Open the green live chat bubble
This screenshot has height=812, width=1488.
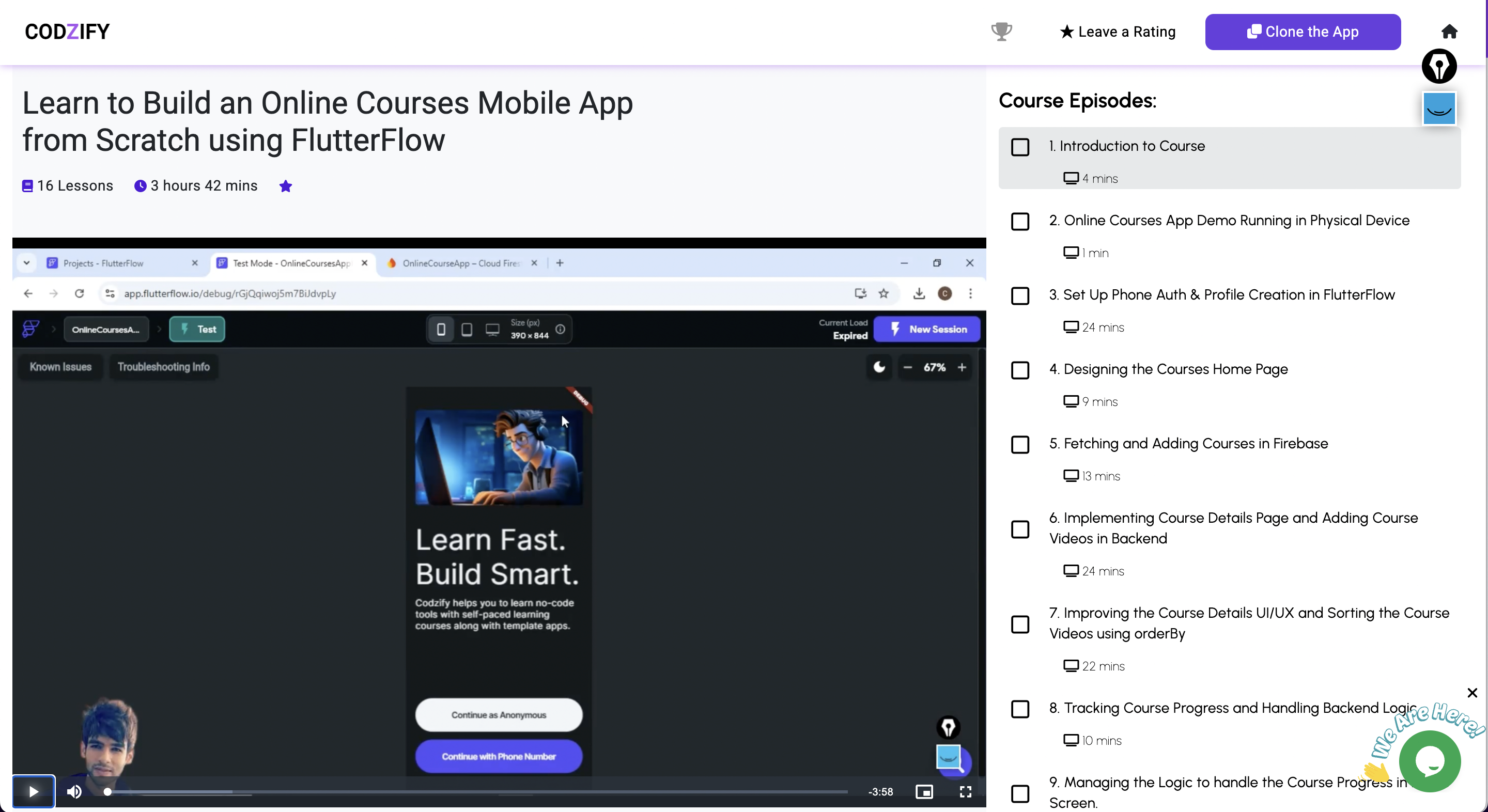tap(1430, 760)
